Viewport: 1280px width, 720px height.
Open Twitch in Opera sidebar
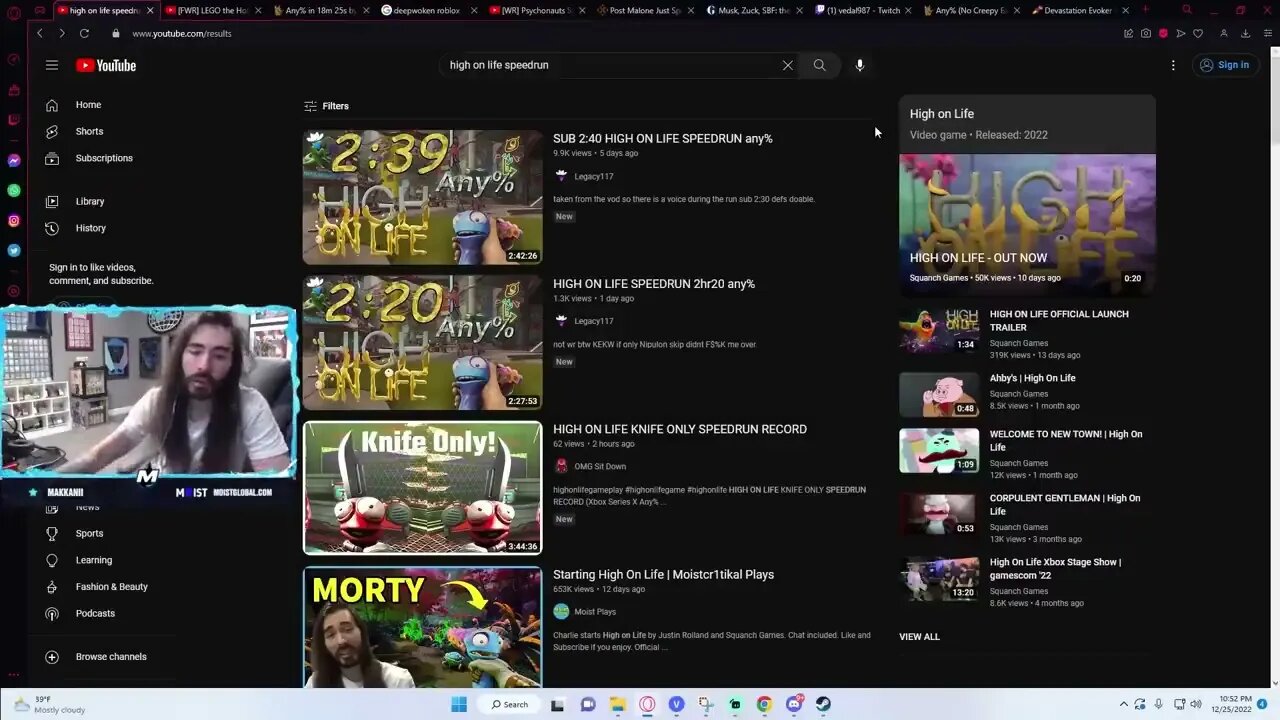[14, 119]
